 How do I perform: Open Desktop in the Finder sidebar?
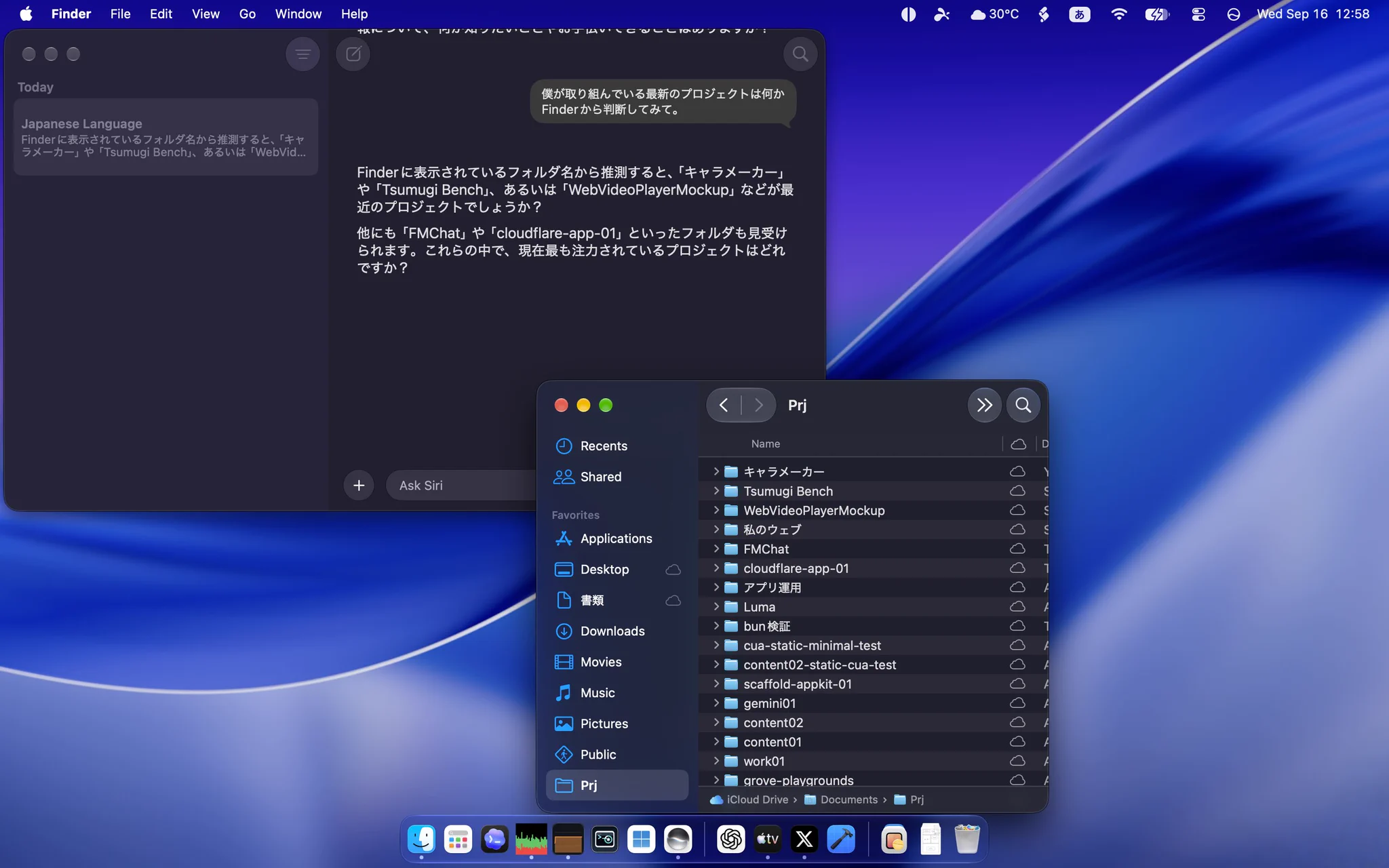(617, 570)
